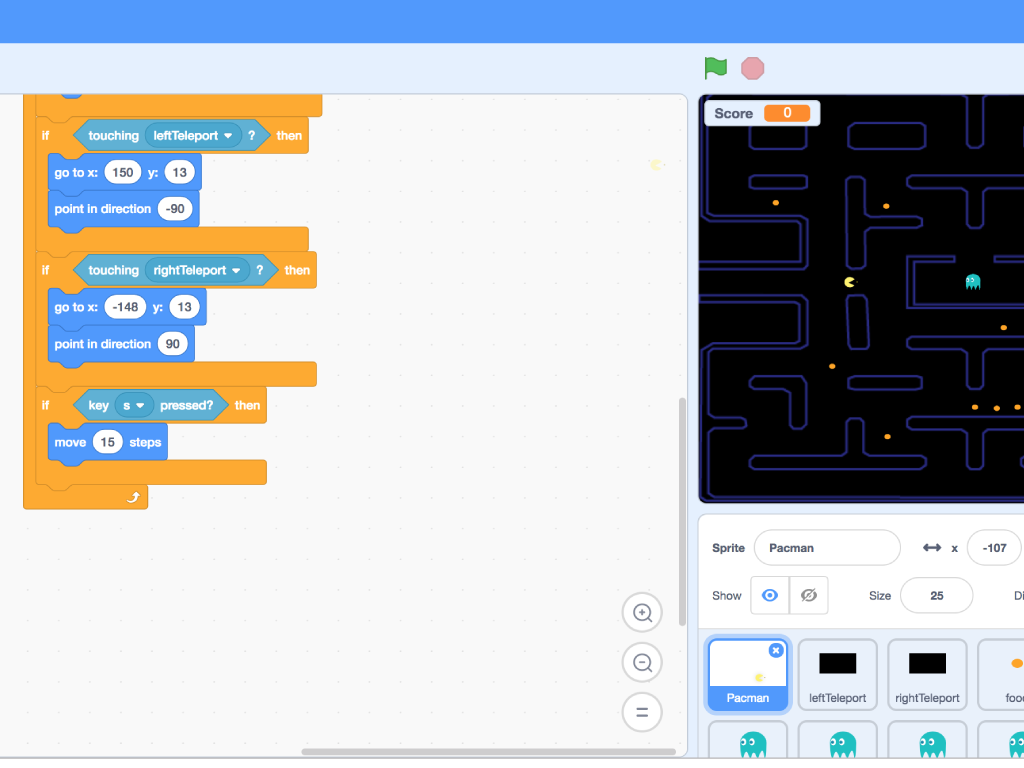Click the cyan ghost on stage

pyautogui.click(x=972, y=281)
